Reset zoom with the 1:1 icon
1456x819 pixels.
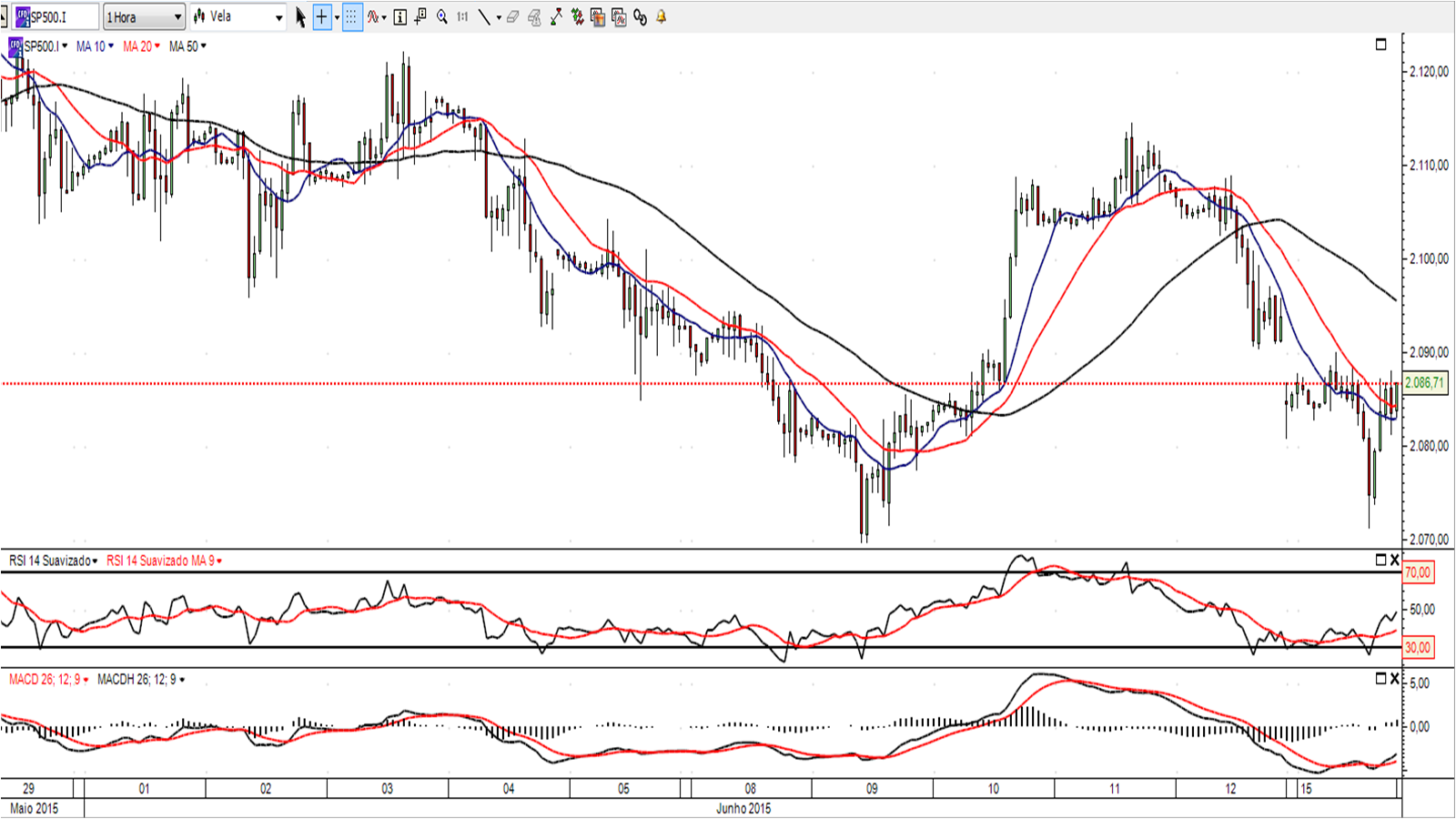[462, 17]
